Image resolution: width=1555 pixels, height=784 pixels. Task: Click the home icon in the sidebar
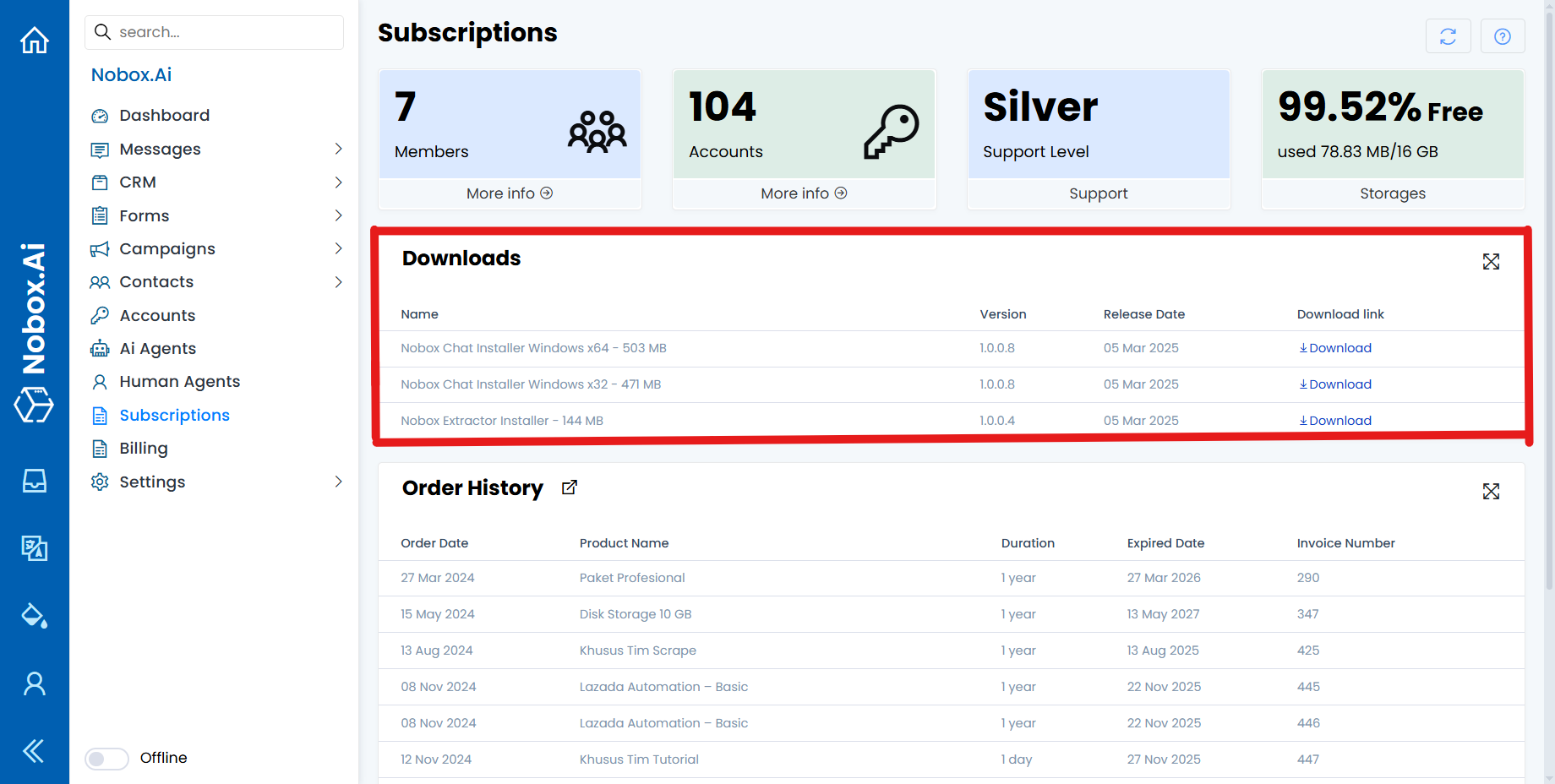point(35,40)
